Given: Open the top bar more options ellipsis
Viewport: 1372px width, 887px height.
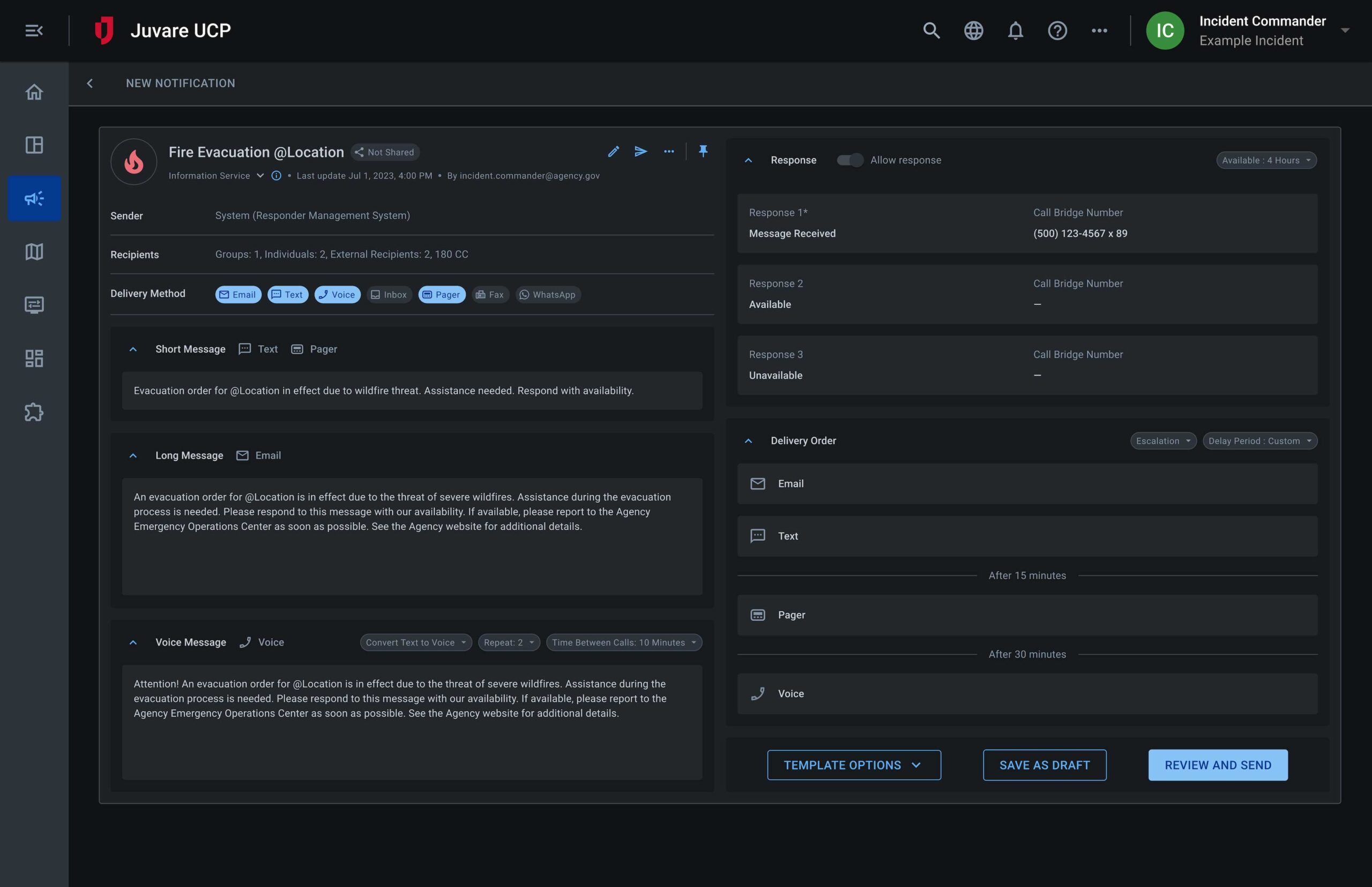Looking at the screenshot, I should click(x=1099, y=31).
